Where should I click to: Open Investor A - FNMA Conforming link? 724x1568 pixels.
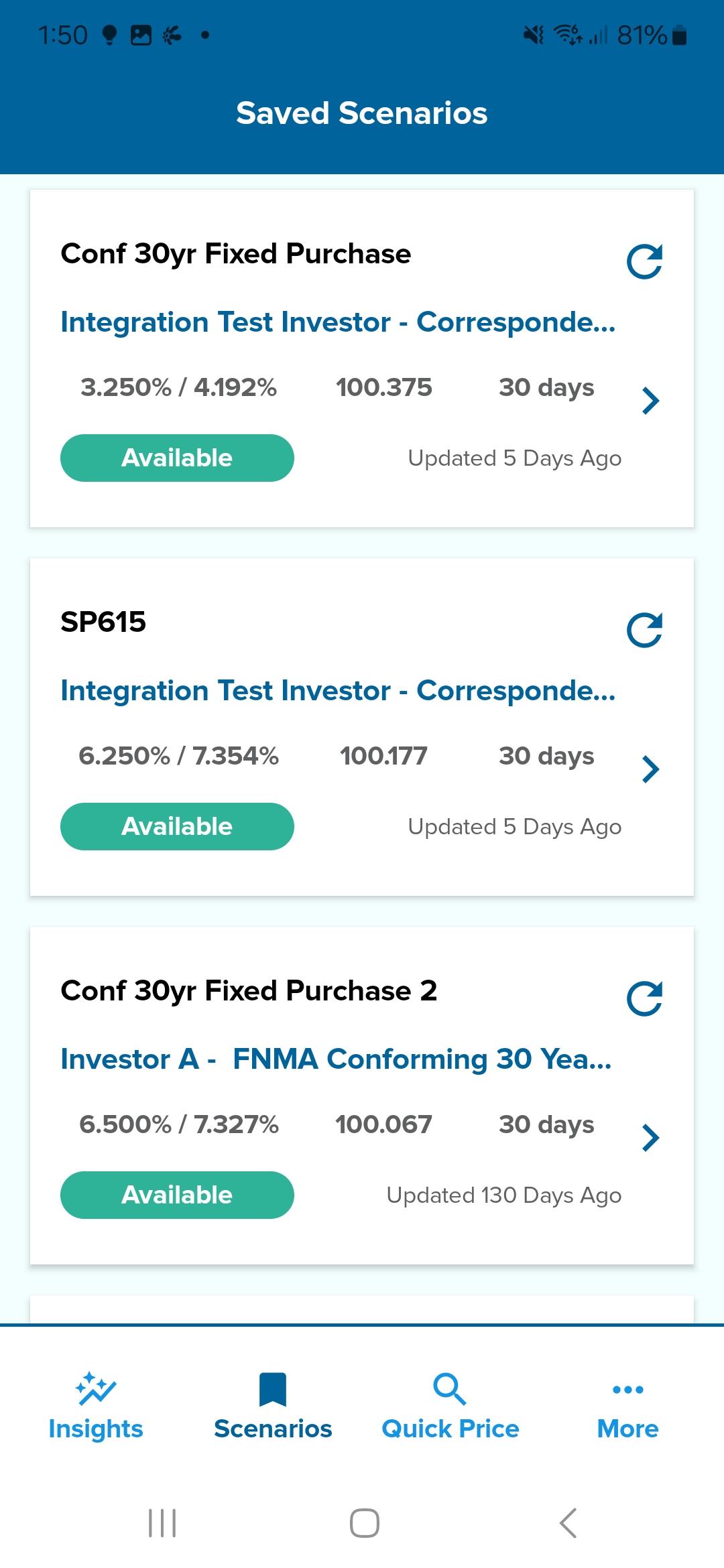point(336,1059)
